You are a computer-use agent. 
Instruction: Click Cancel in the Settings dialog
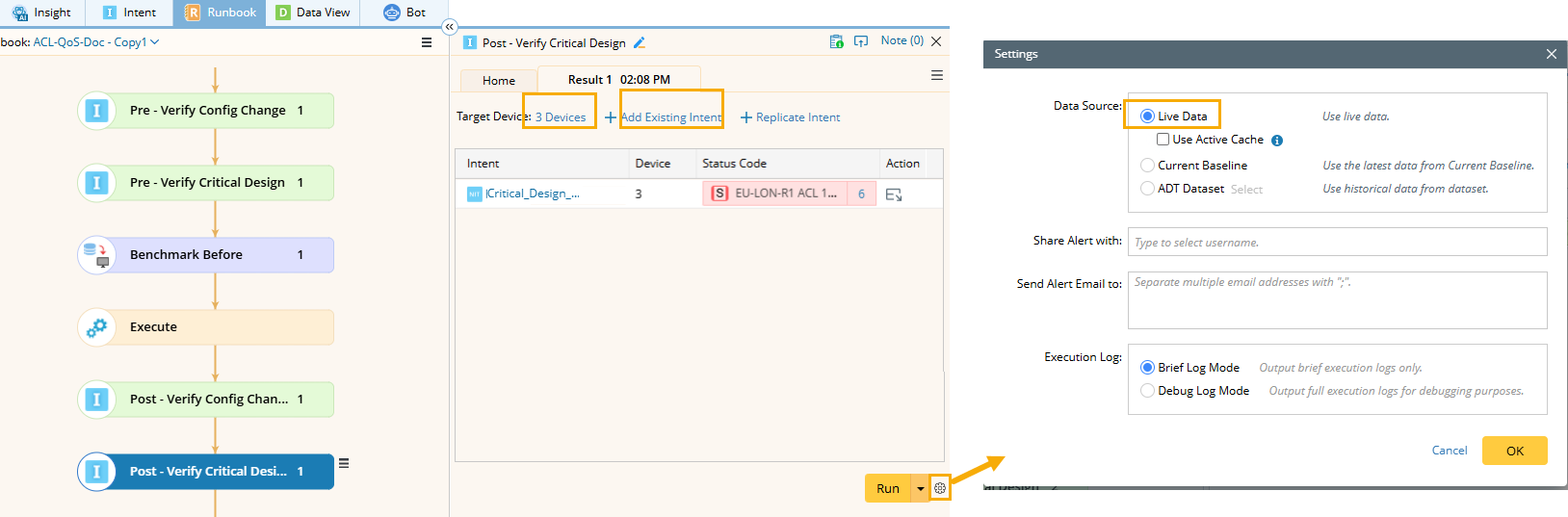1450,451
